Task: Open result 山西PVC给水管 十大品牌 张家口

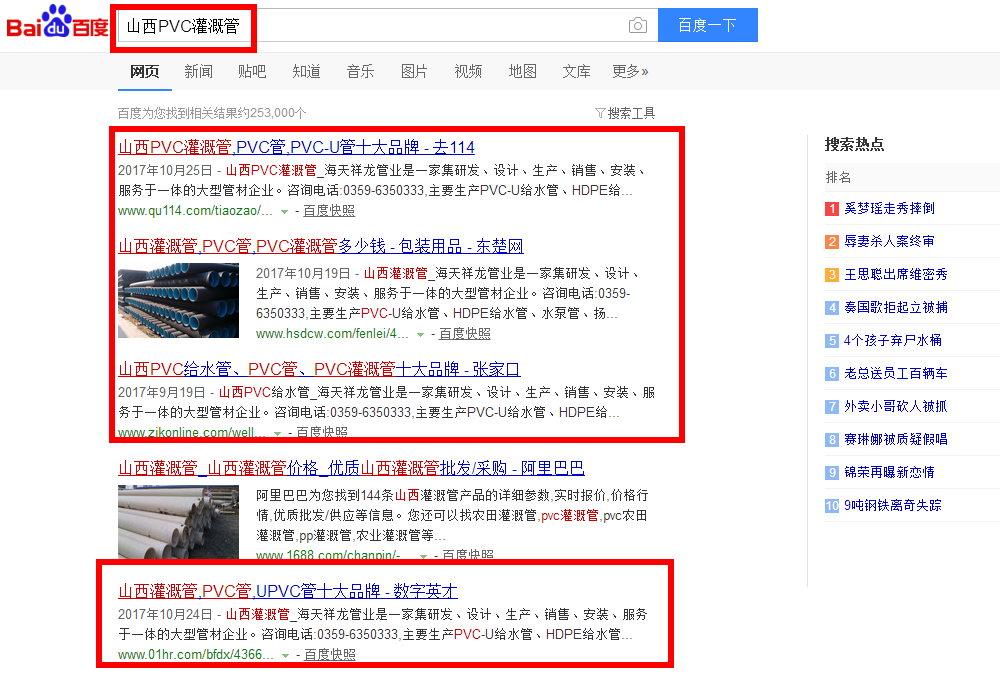Action: (x=320, y=369)
